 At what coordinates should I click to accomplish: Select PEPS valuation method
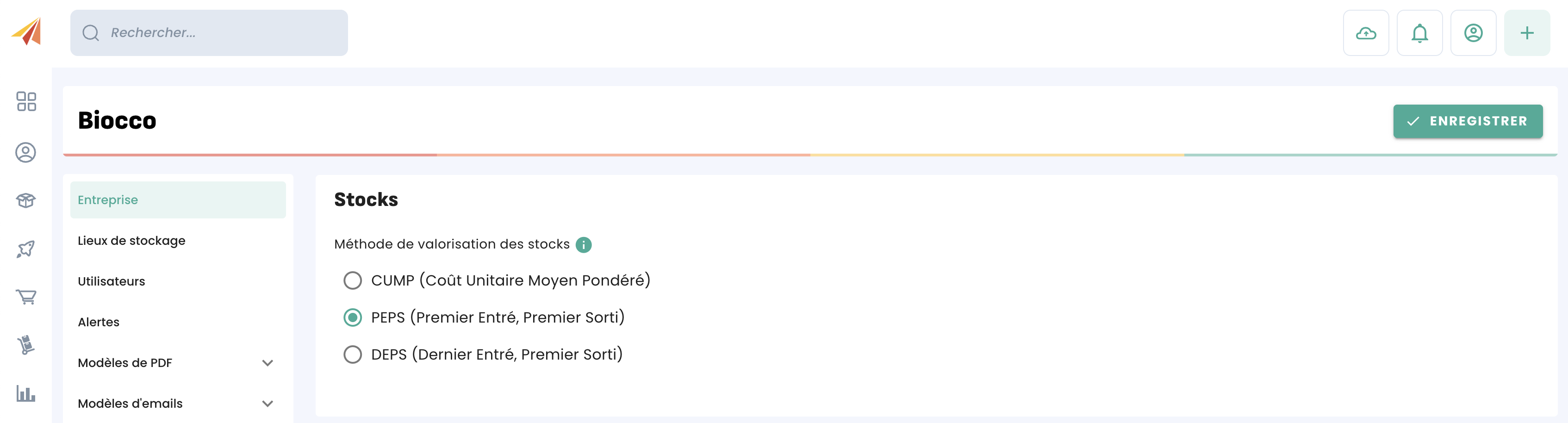coord(353,317)
